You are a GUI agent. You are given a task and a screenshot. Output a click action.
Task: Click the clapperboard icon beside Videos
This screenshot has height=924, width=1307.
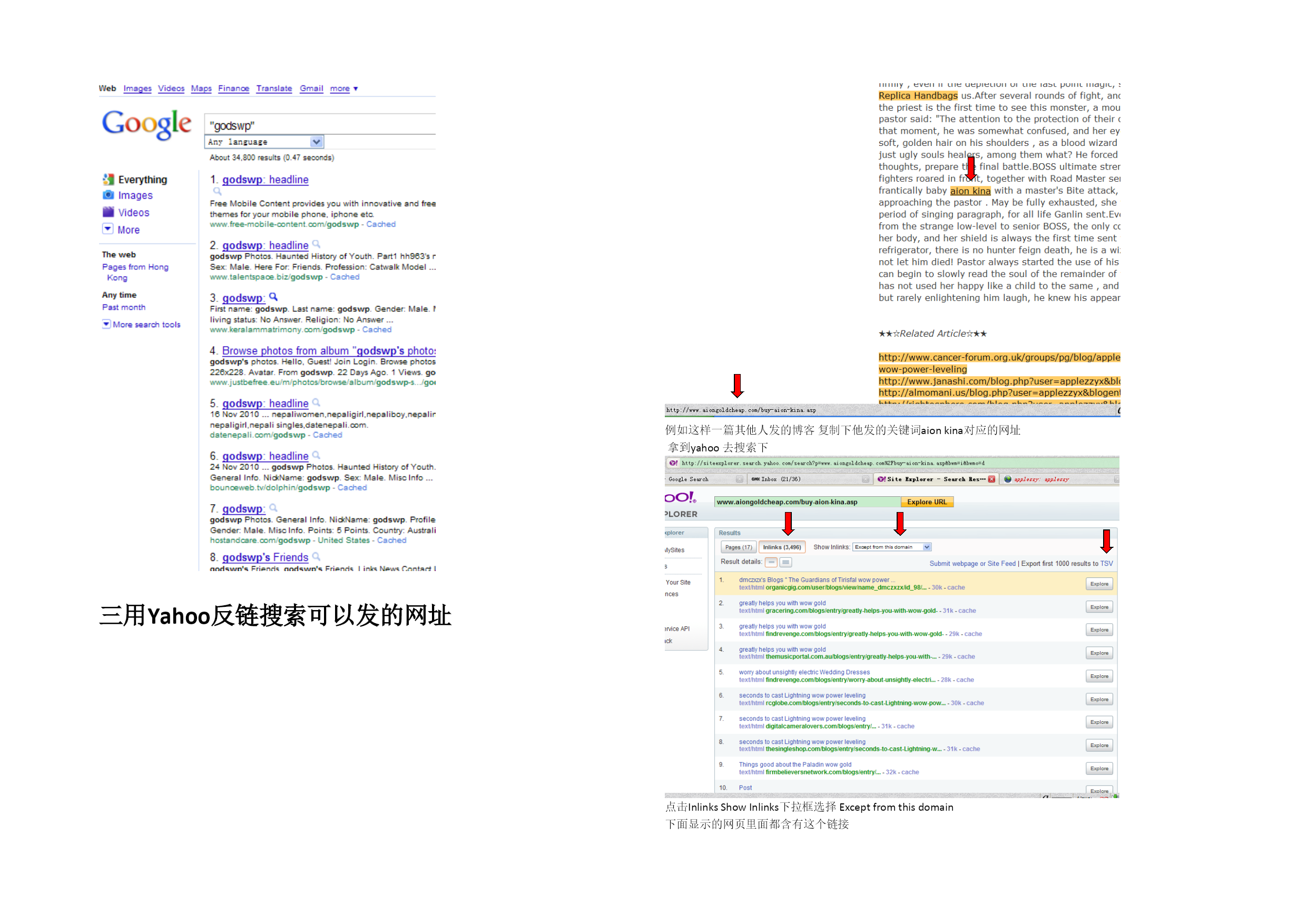[x=108, y=212]
